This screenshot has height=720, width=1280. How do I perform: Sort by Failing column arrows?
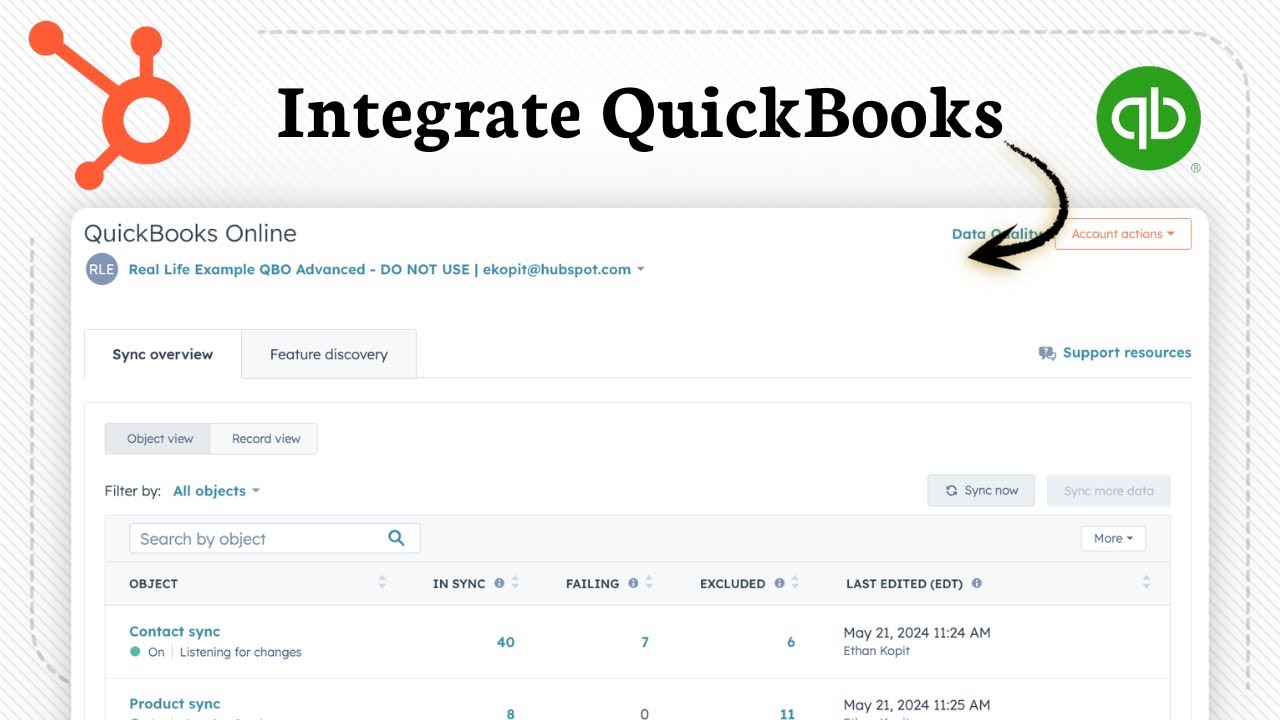[649, 583]
